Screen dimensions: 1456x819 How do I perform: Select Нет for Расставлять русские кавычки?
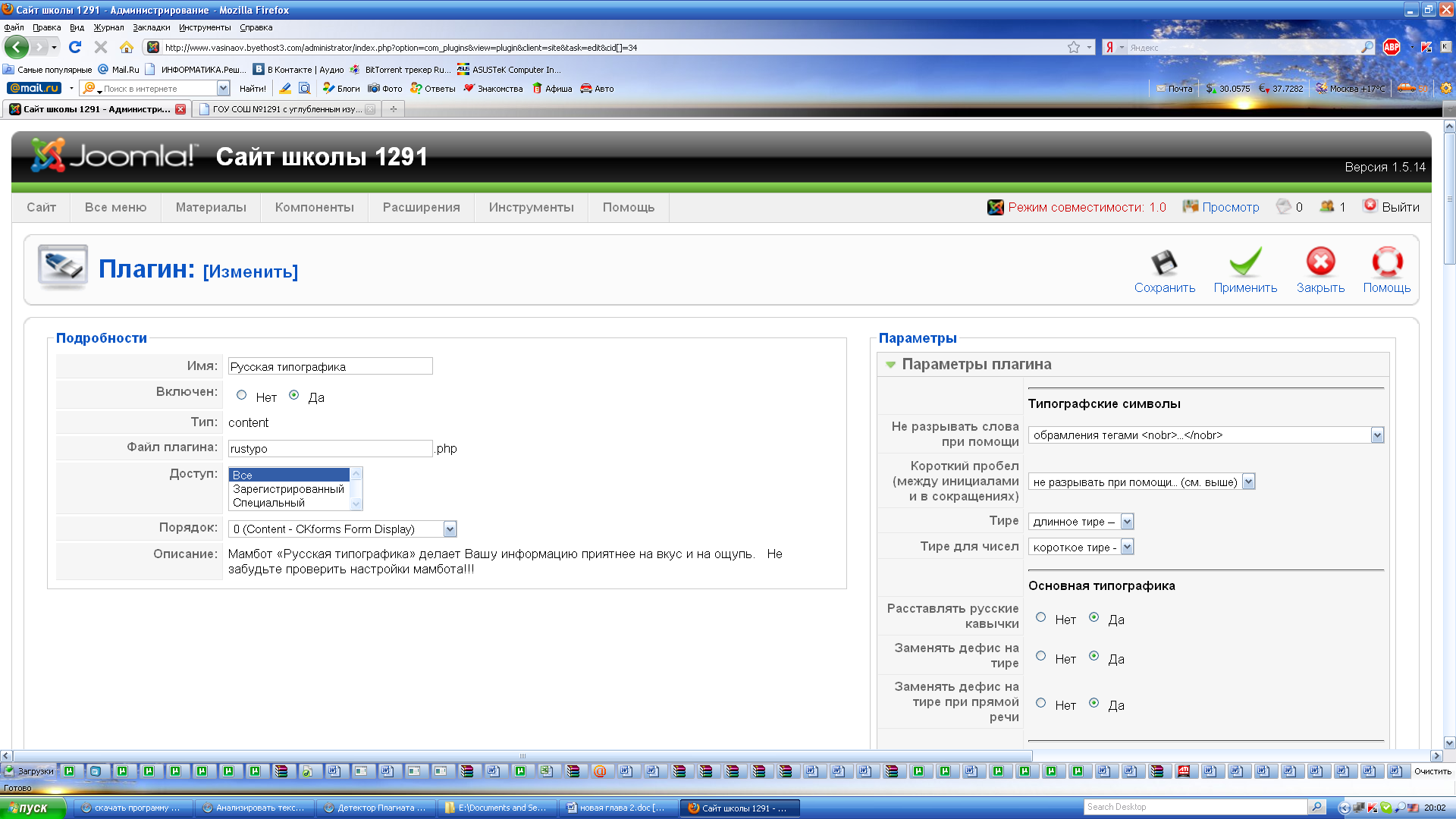(1041, 617)
